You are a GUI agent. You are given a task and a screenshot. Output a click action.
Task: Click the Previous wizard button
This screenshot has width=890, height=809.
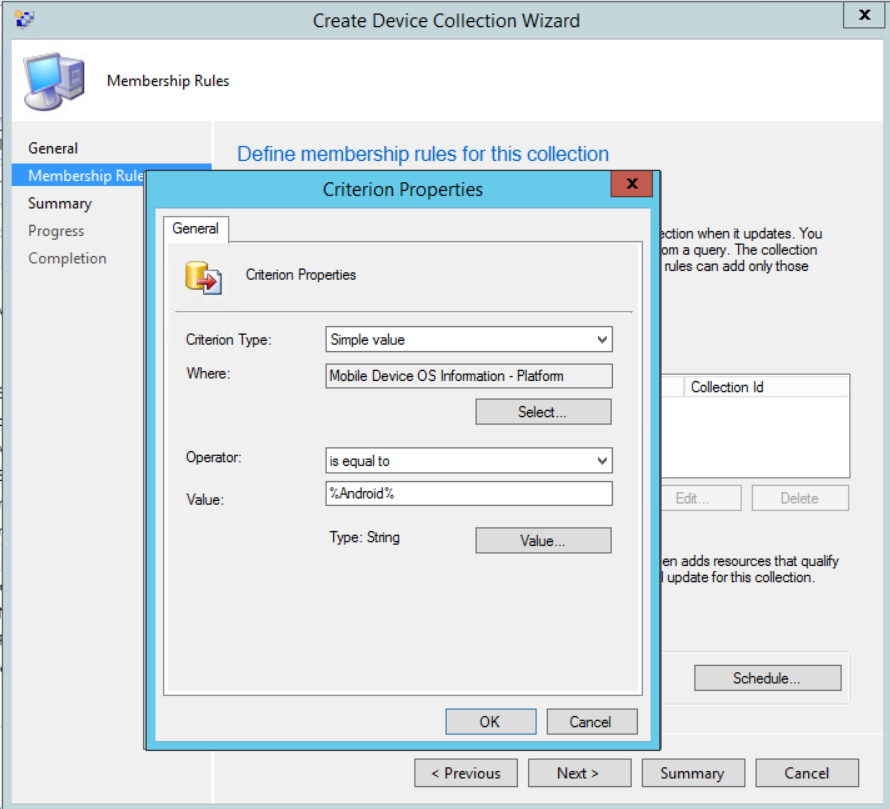click(x=466, y=773)
